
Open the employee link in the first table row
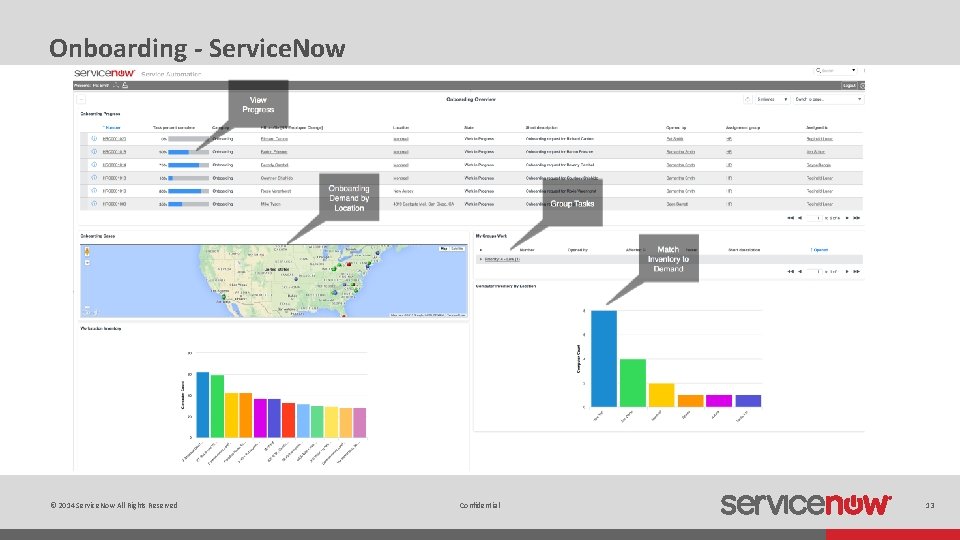coord(274,139)
